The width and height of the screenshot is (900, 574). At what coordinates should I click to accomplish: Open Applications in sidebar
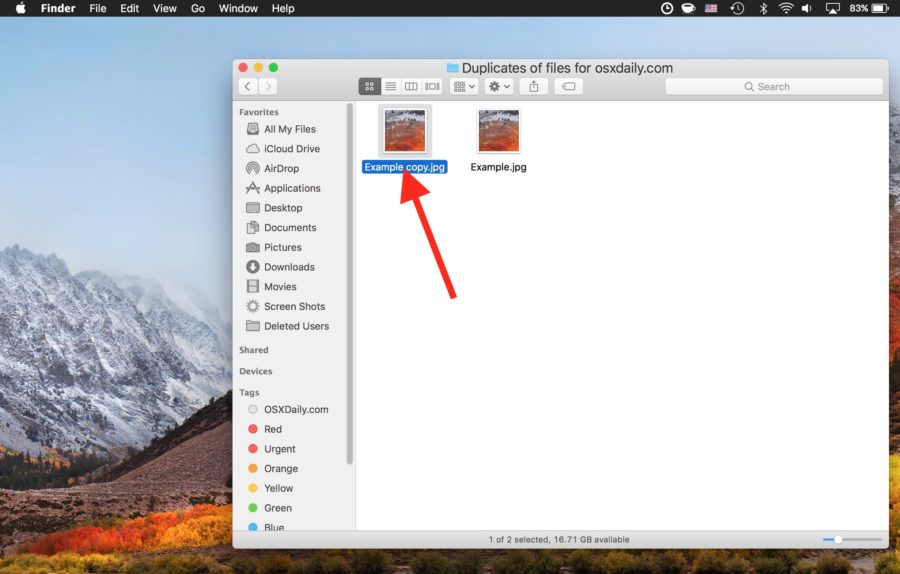(x=292, y=188)
